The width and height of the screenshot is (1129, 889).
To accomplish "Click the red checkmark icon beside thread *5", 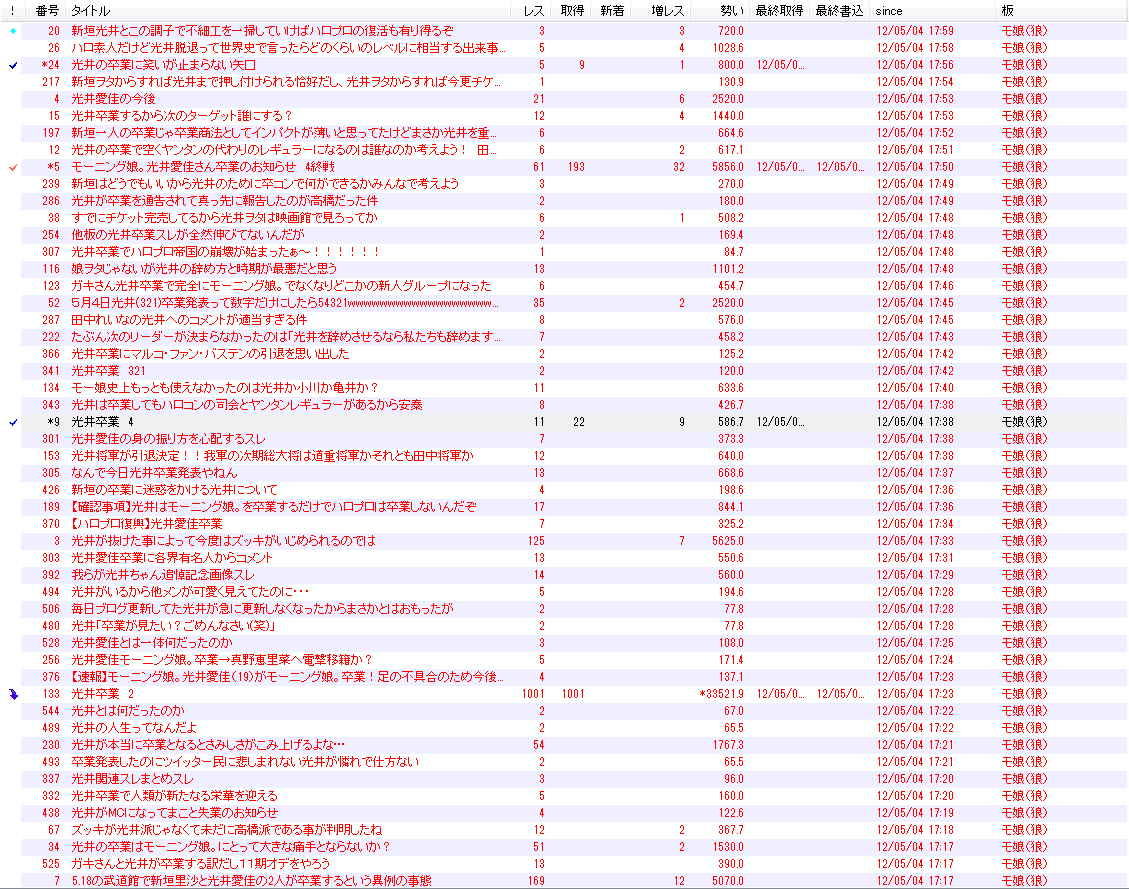I will tap(13, 167).
